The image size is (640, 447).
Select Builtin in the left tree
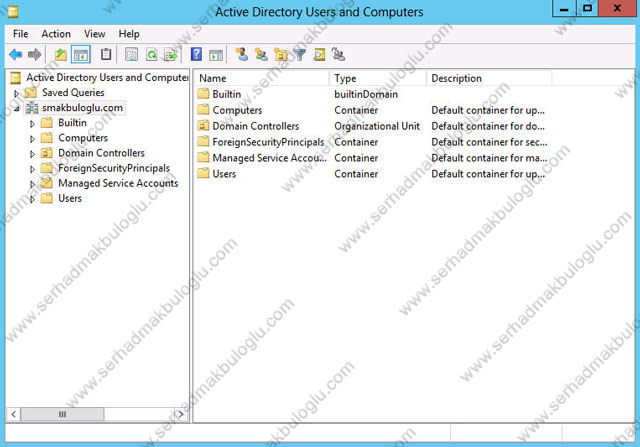pyautogui.click(x=72, y=123)
